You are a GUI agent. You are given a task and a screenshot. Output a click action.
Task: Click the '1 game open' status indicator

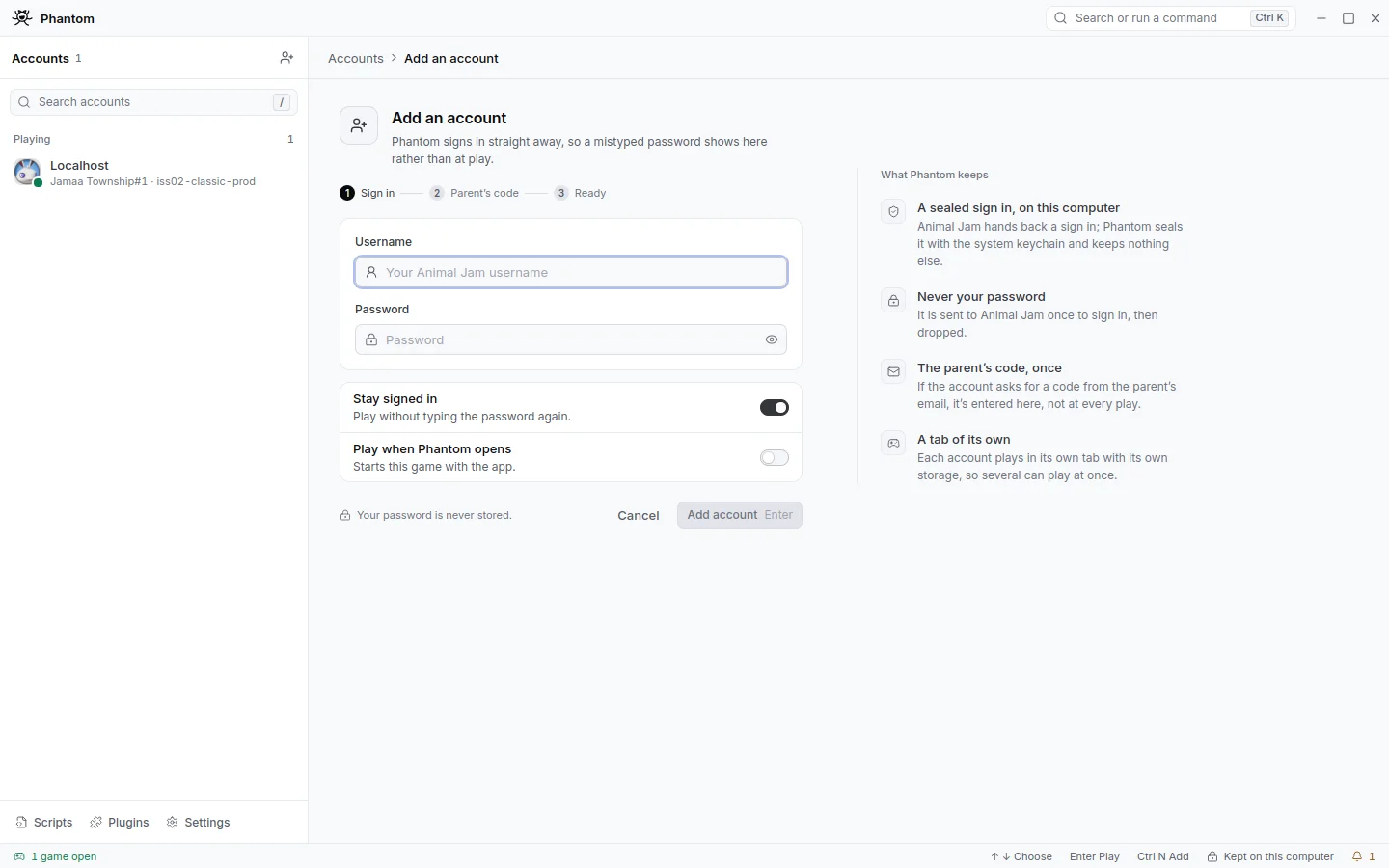(x=55, y=856)
